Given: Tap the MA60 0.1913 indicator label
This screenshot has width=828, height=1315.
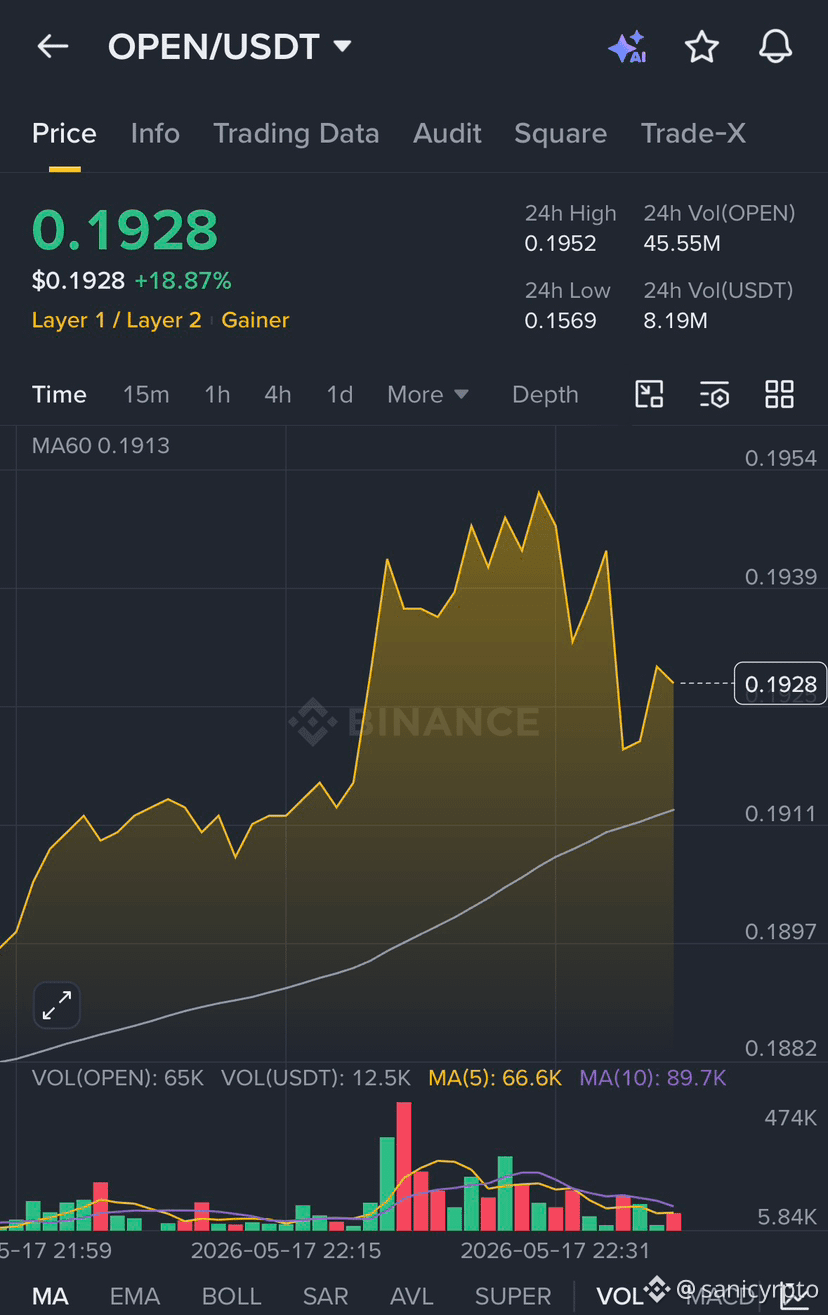Looking at the screenshot, I should point(100,446).
